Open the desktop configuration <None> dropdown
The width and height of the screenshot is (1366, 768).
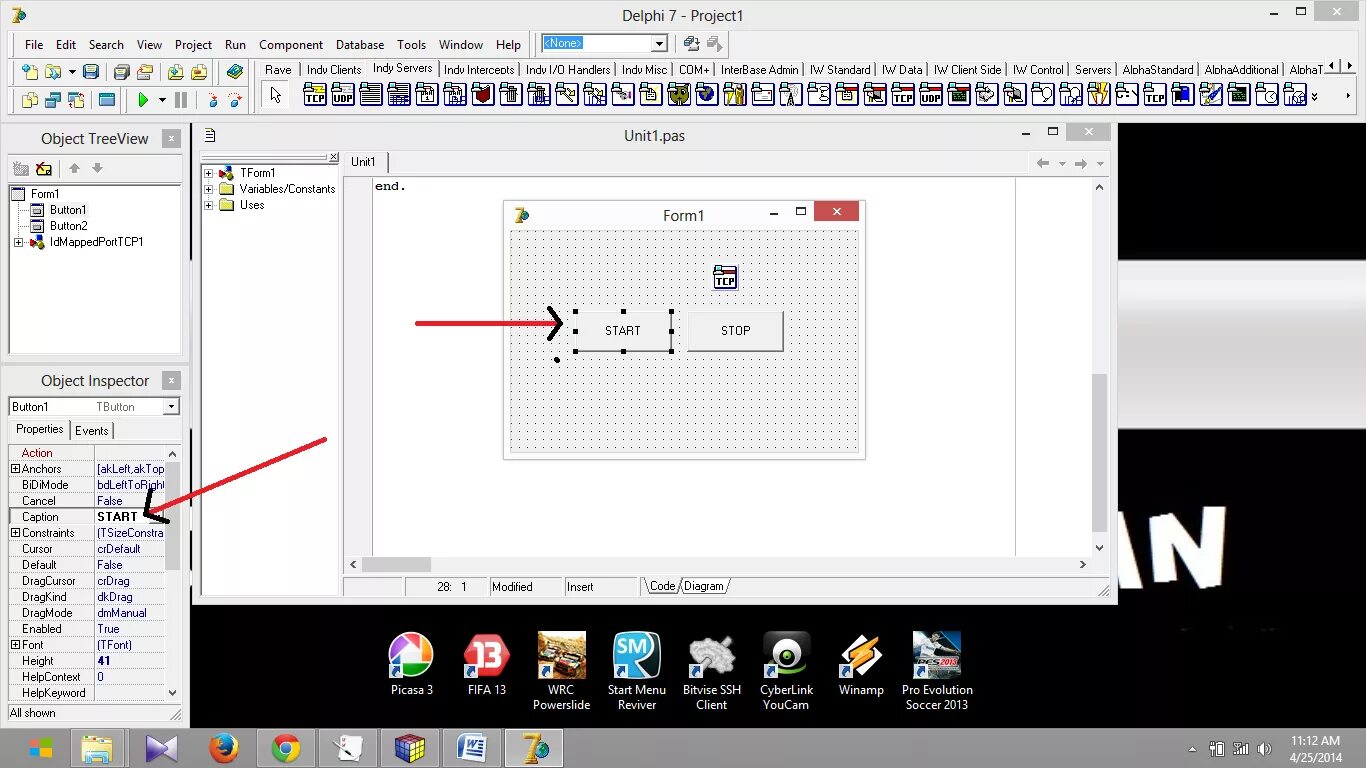coord(659,43)
